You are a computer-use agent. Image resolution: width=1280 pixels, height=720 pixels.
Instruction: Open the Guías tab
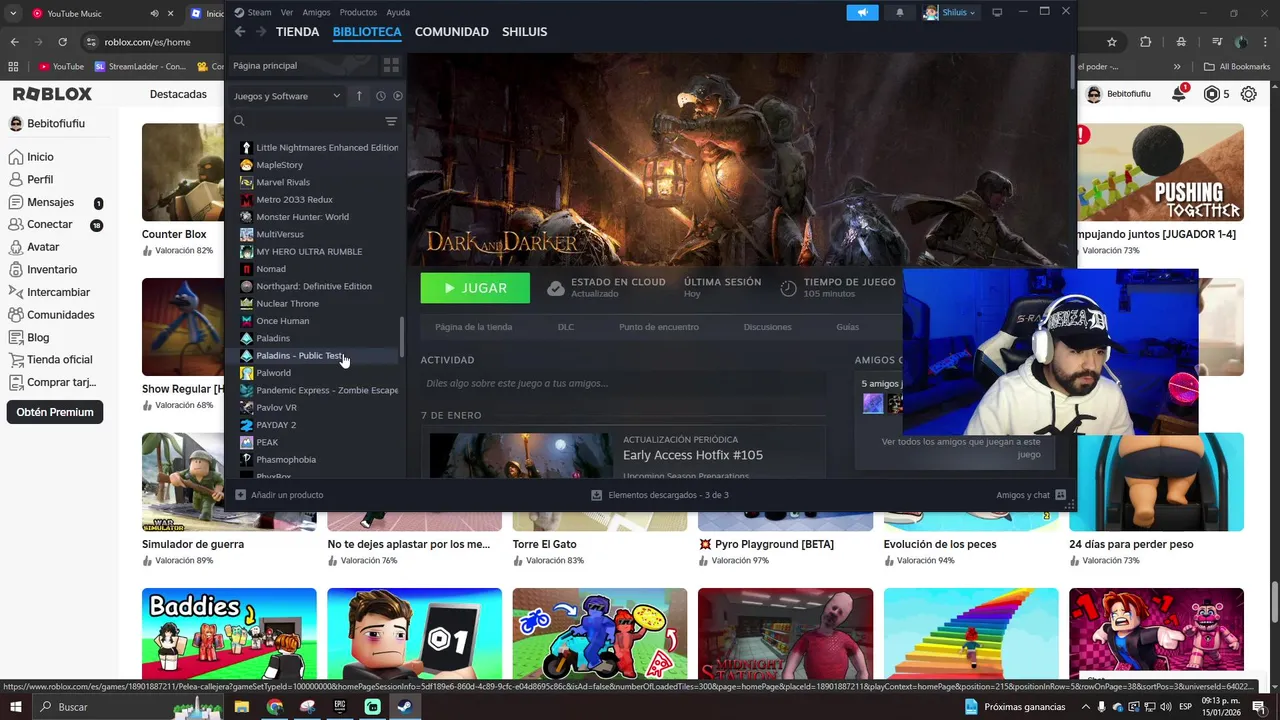pos(847,327)
